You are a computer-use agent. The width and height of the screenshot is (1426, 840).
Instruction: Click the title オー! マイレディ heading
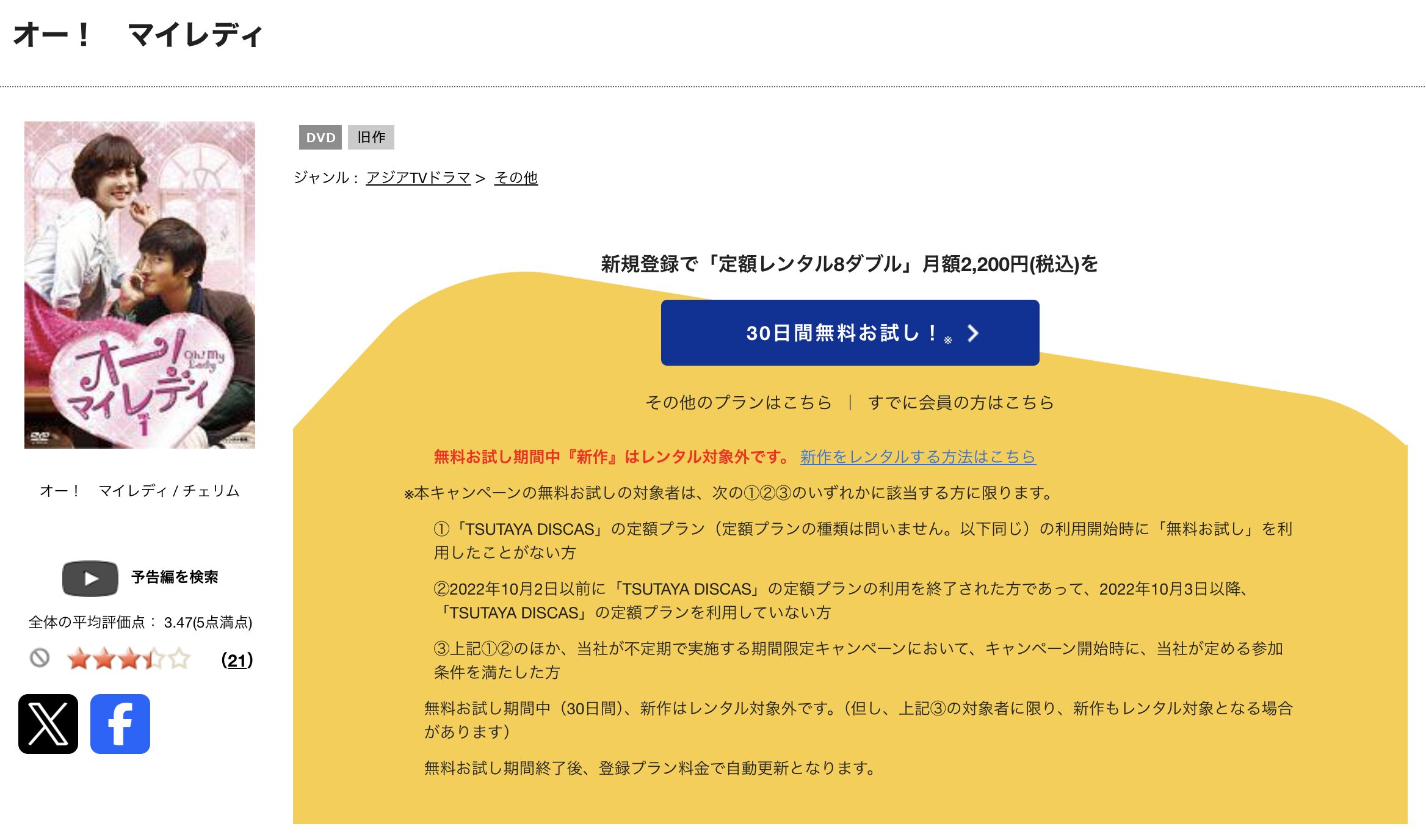tap(138, 35)
